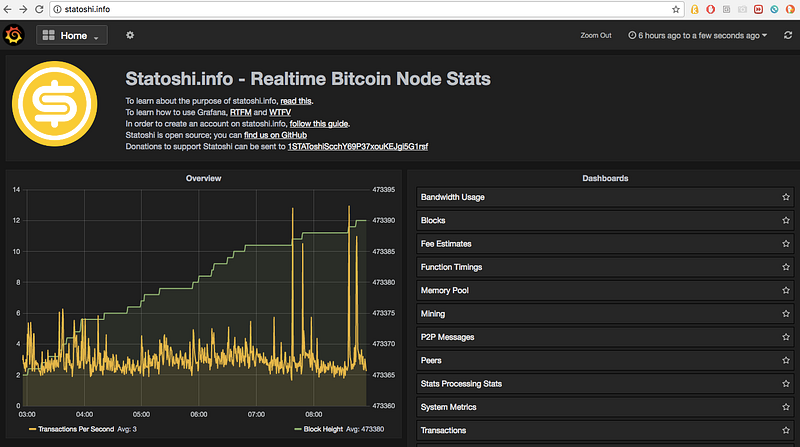The width and height of the screenshot is (800, 447).
Task: Star the Peers dashboard
Action: (786, 360)
